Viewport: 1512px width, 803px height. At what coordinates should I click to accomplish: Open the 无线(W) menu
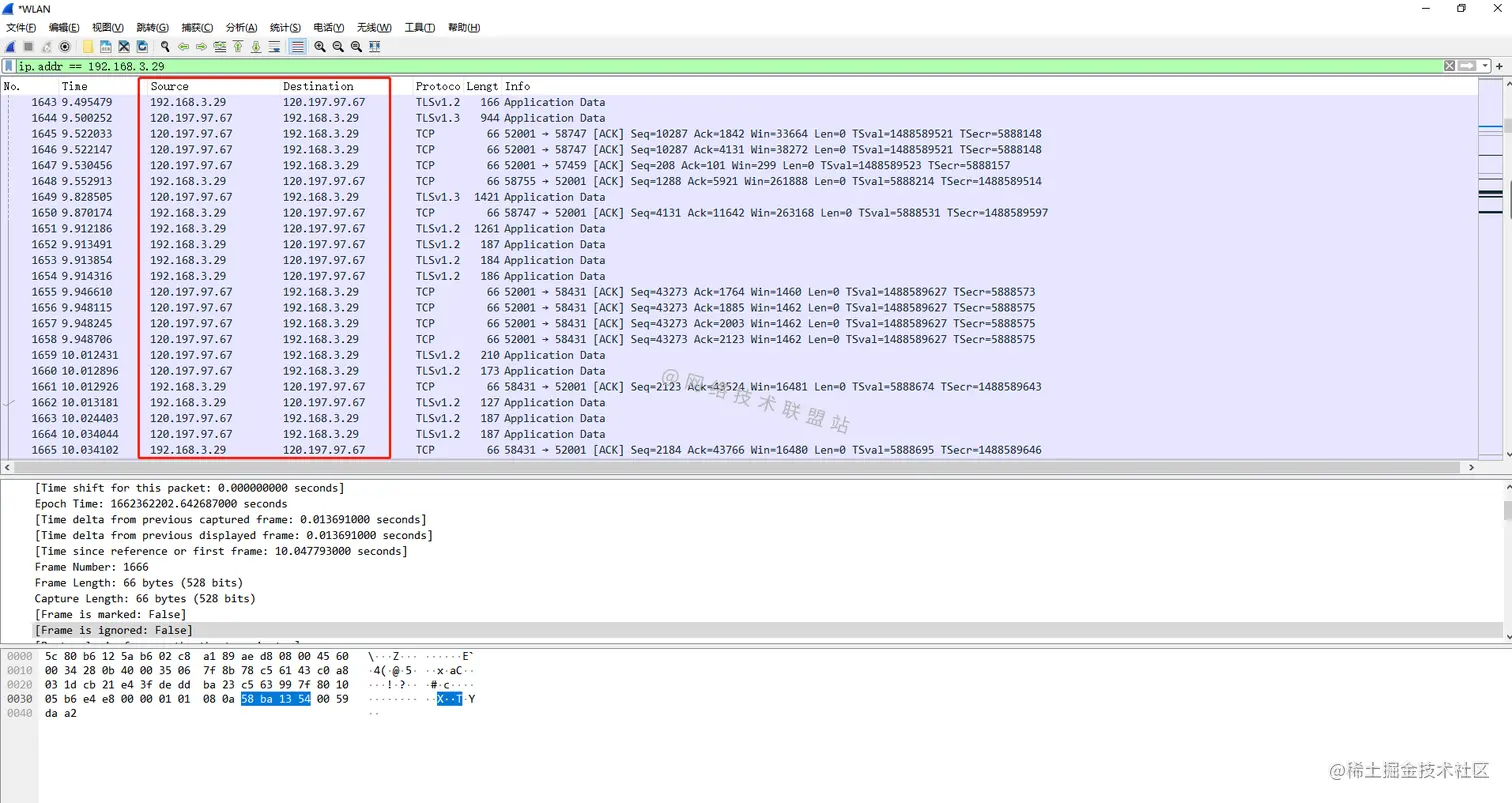(x=374, y=27)
